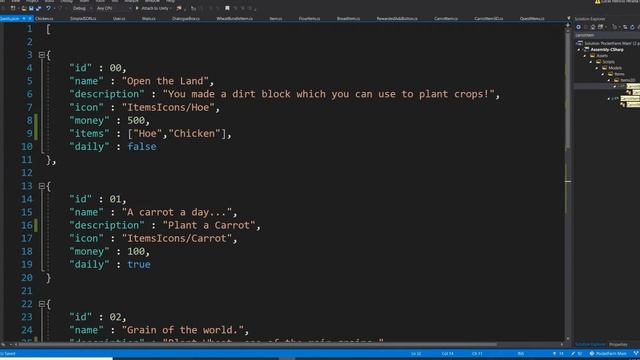Collapse the Models folder in Solution Explorer
The width and height of the screenshot is (640, 360).
597,68
